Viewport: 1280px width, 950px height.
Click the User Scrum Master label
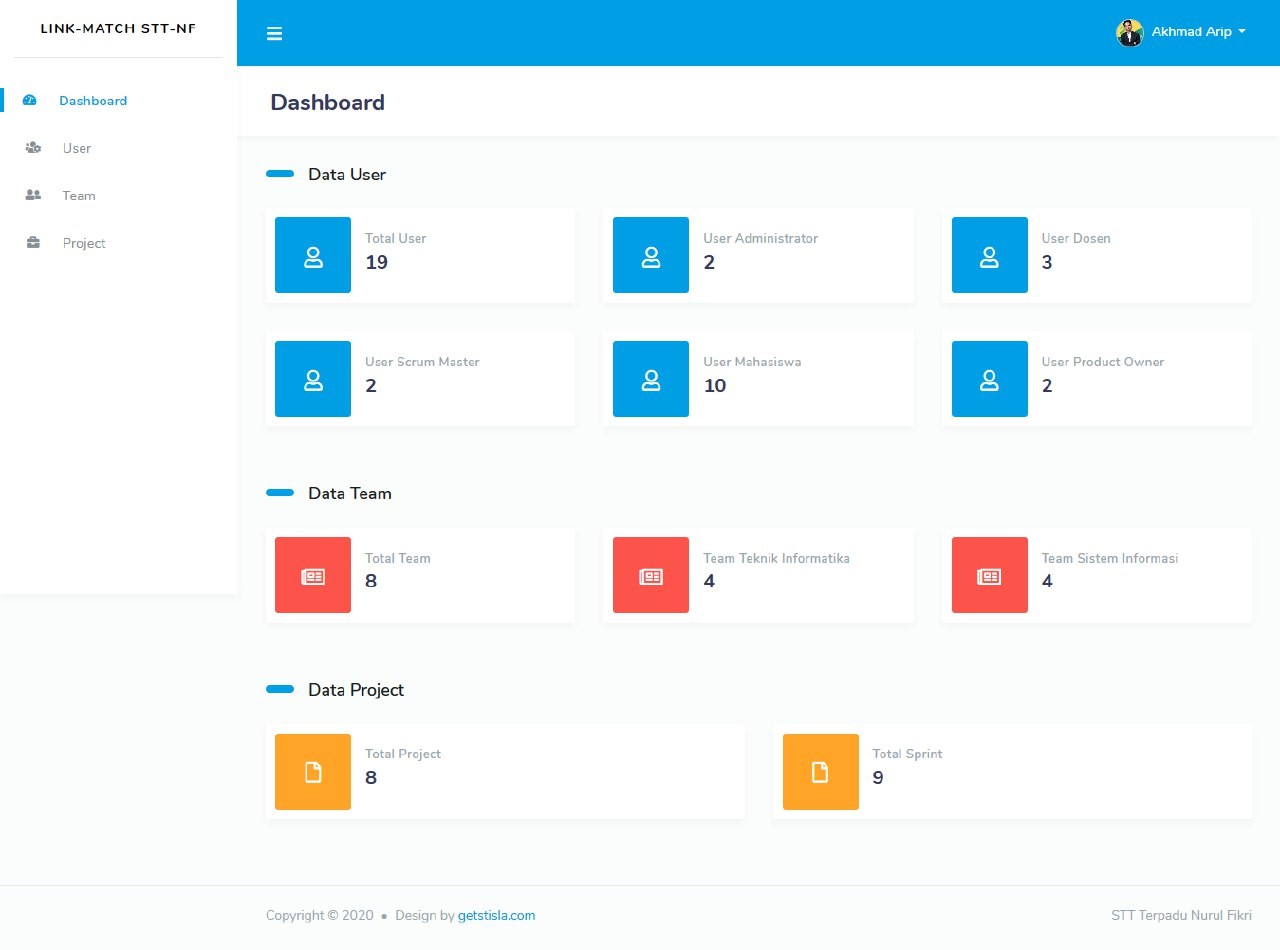pos(423,362)
